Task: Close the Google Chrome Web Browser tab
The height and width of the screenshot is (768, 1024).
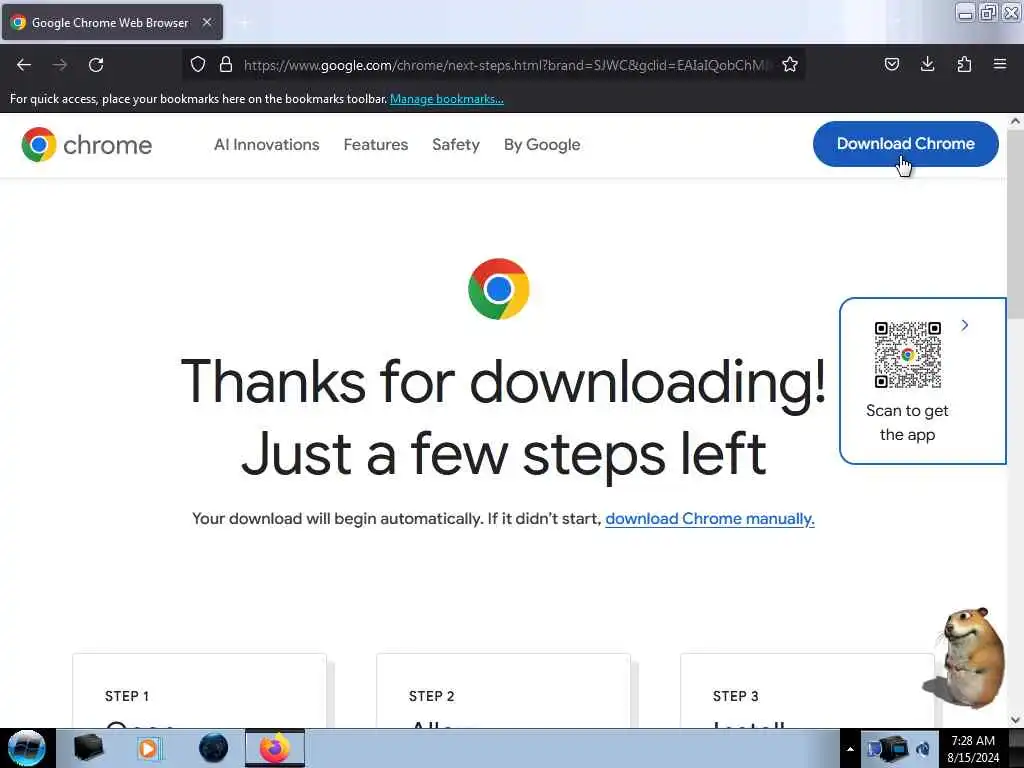Action: click(x=207, y=22)
